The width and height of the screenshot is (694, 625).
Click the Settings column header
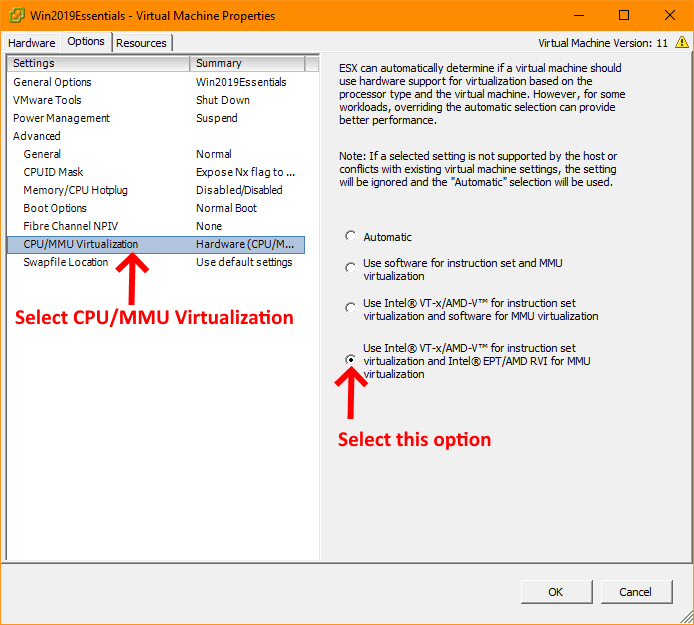point(98,63)
